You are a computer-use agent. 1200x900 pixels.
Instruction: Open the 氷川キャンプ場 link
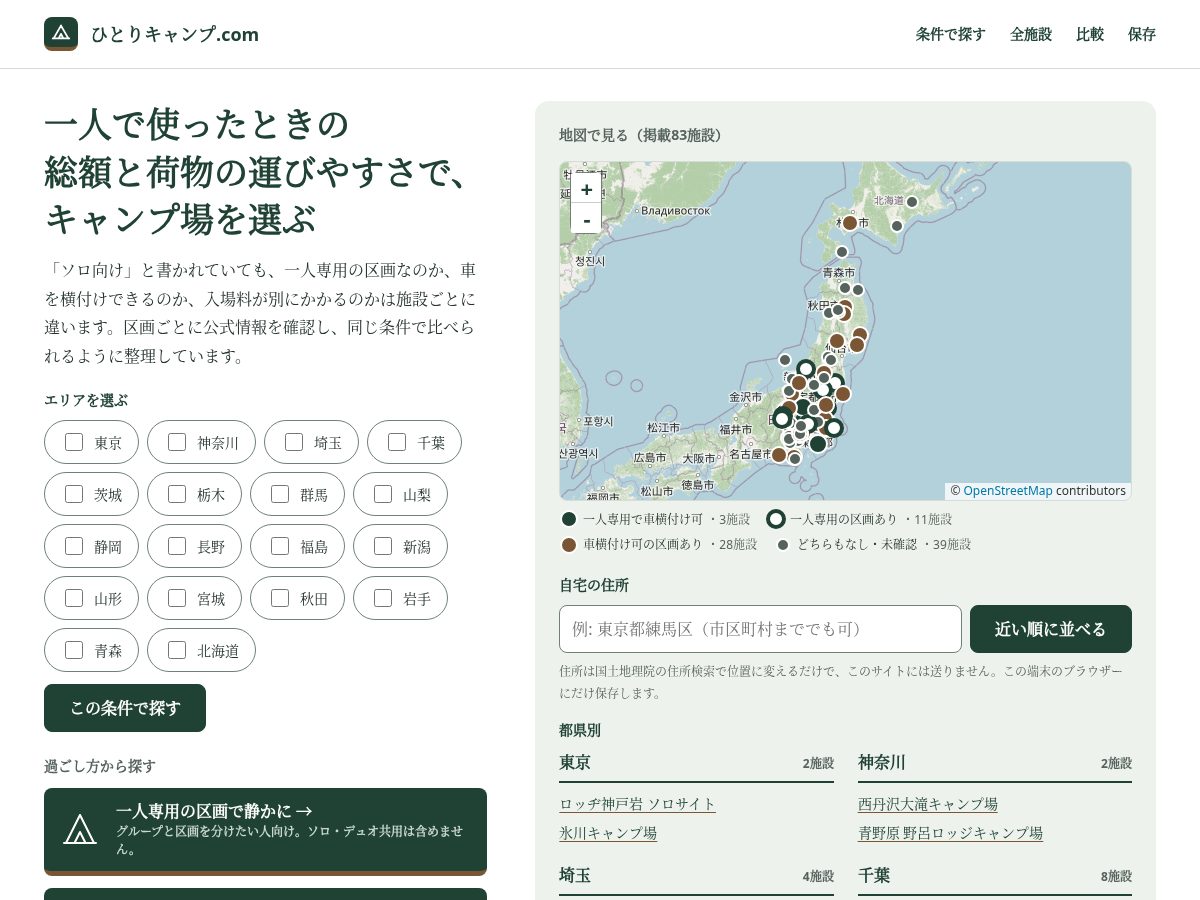click(x=608, y=833)
